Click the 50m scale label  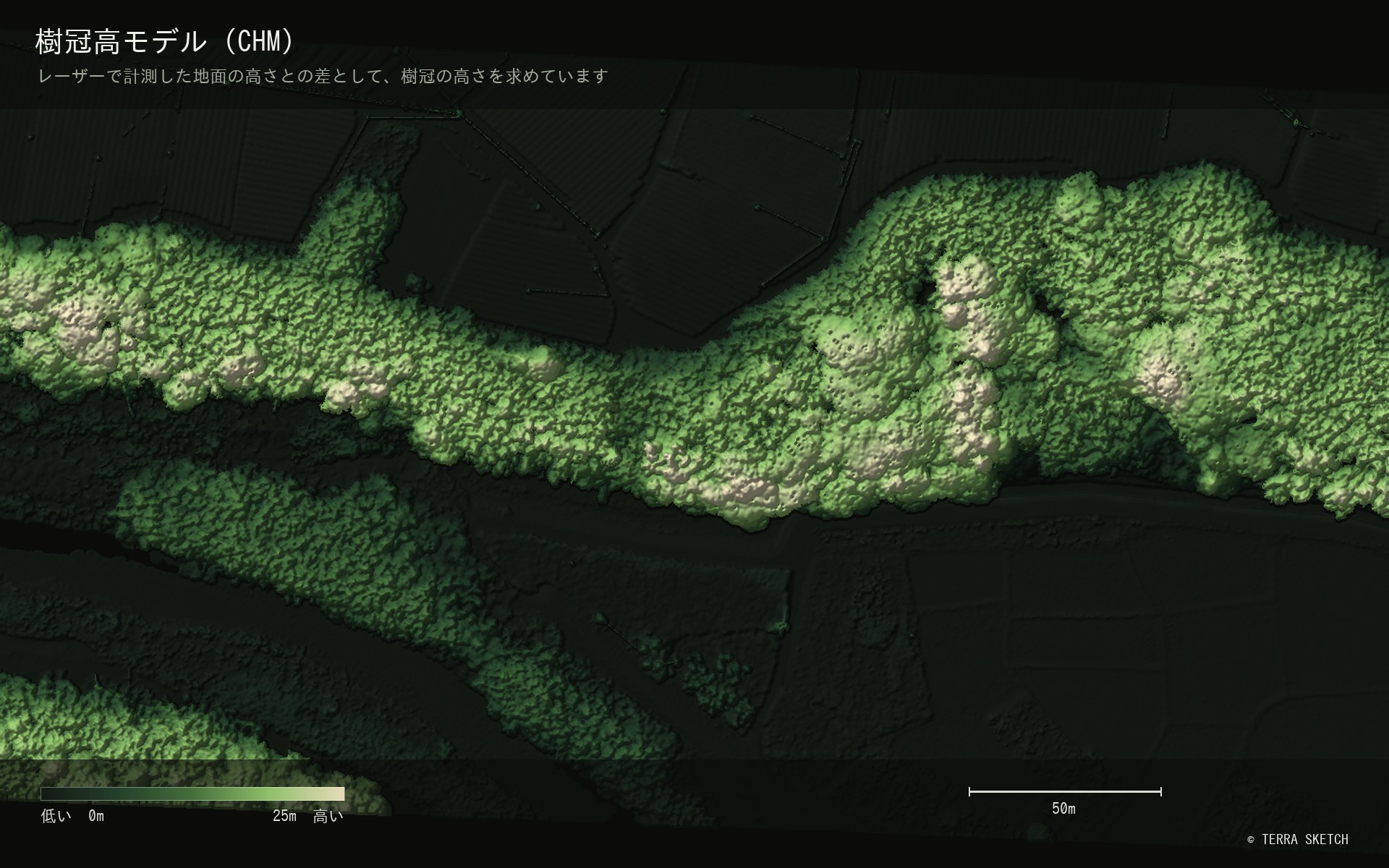tap(1063, 809)
